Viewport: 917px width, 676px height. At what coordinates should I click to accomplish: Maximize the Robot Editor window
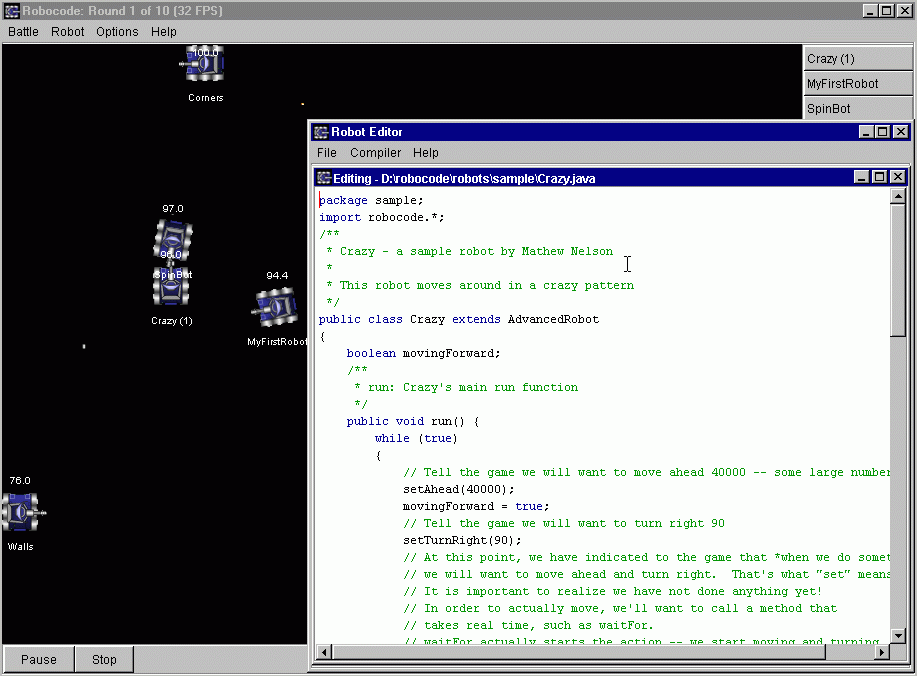click(x=882, y=132)
